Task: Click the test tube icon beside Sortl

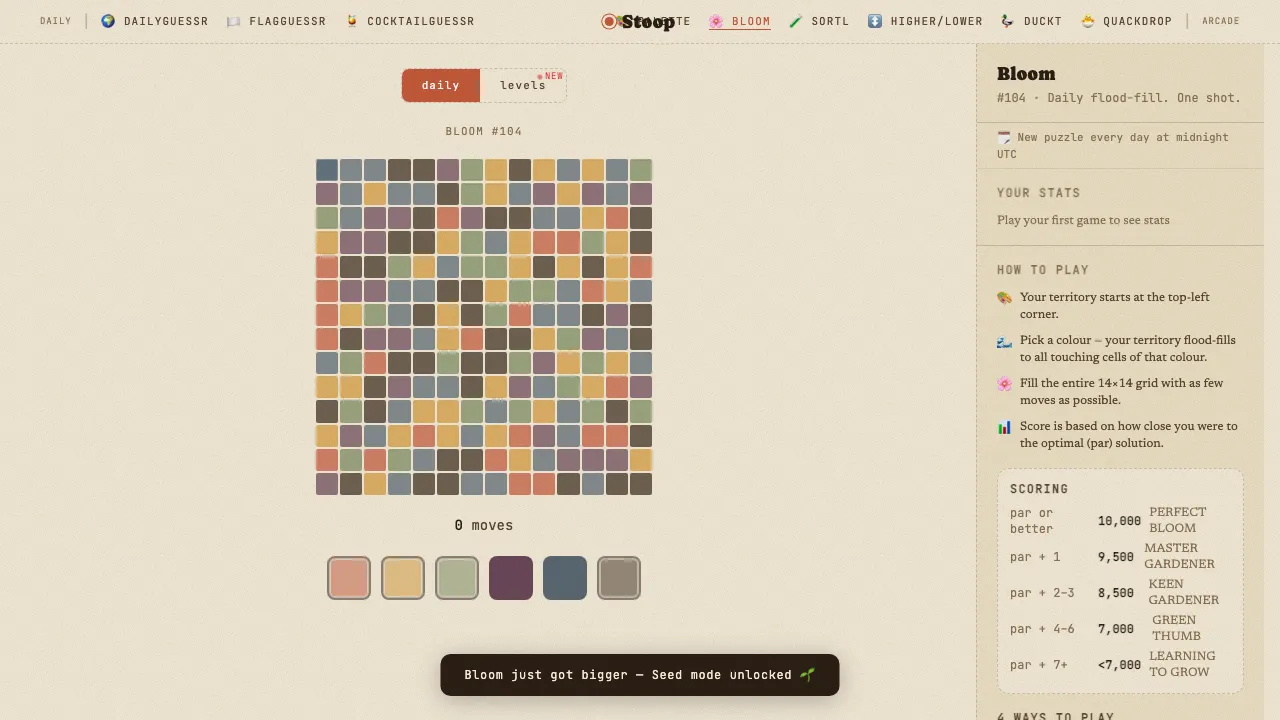Action: (x=796, y=21)
